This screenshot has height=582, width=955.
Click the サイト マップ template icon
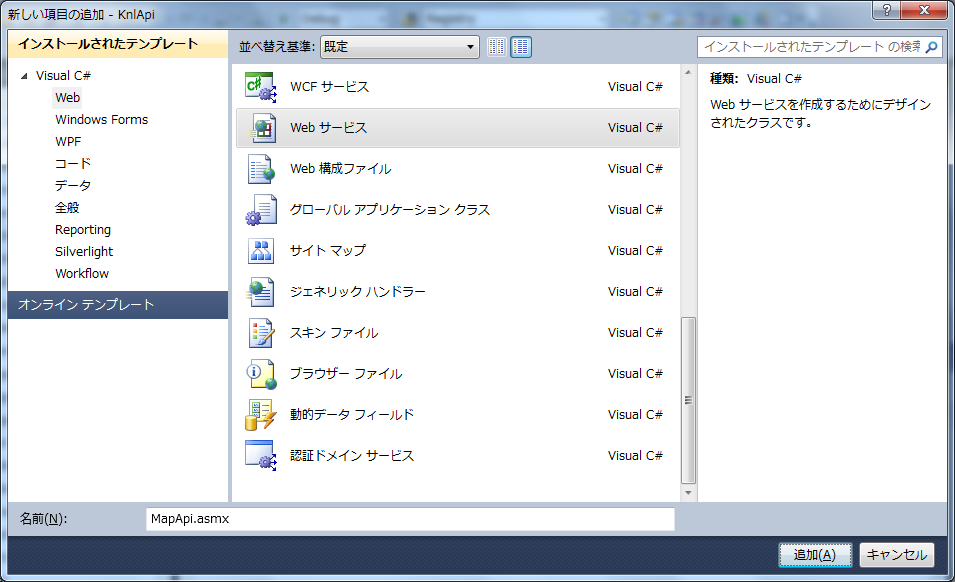[x=260, y=251]
